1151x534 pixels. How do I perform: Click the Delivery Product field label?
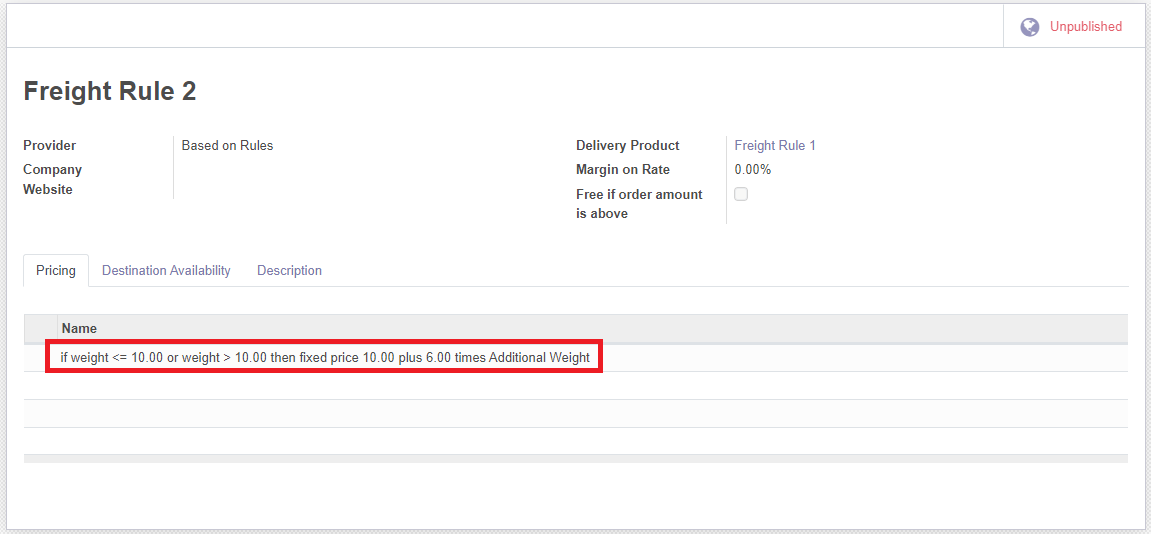tap(627, 145)
